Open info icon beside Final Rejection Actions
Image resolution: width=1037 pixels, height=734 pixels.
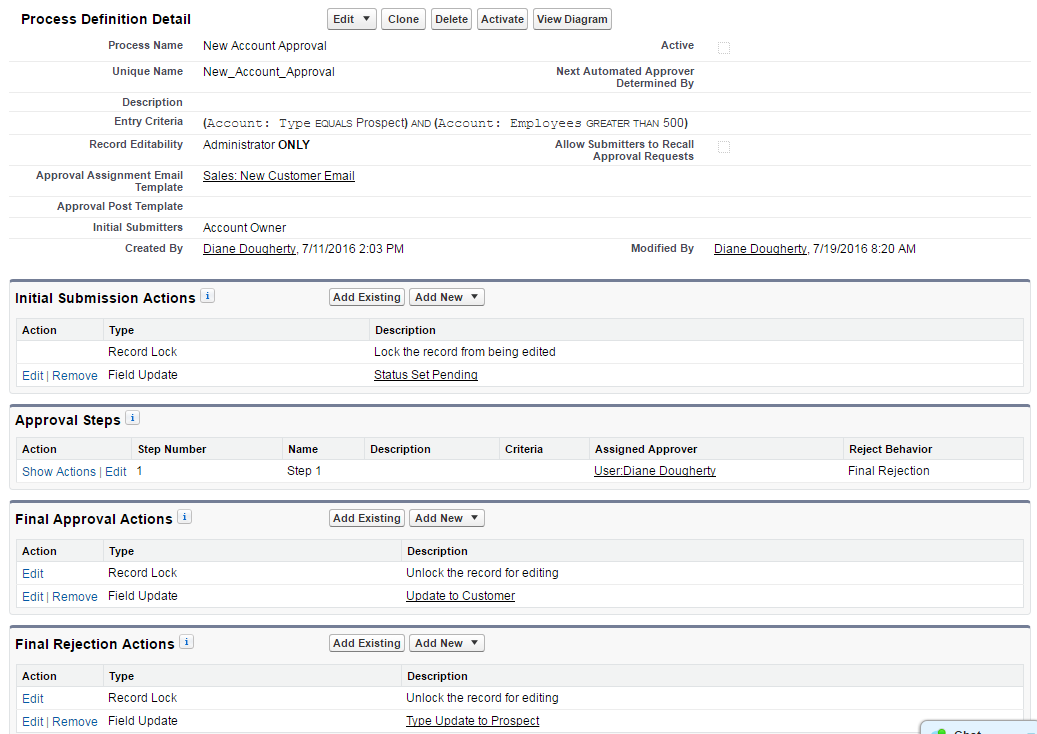187,642
